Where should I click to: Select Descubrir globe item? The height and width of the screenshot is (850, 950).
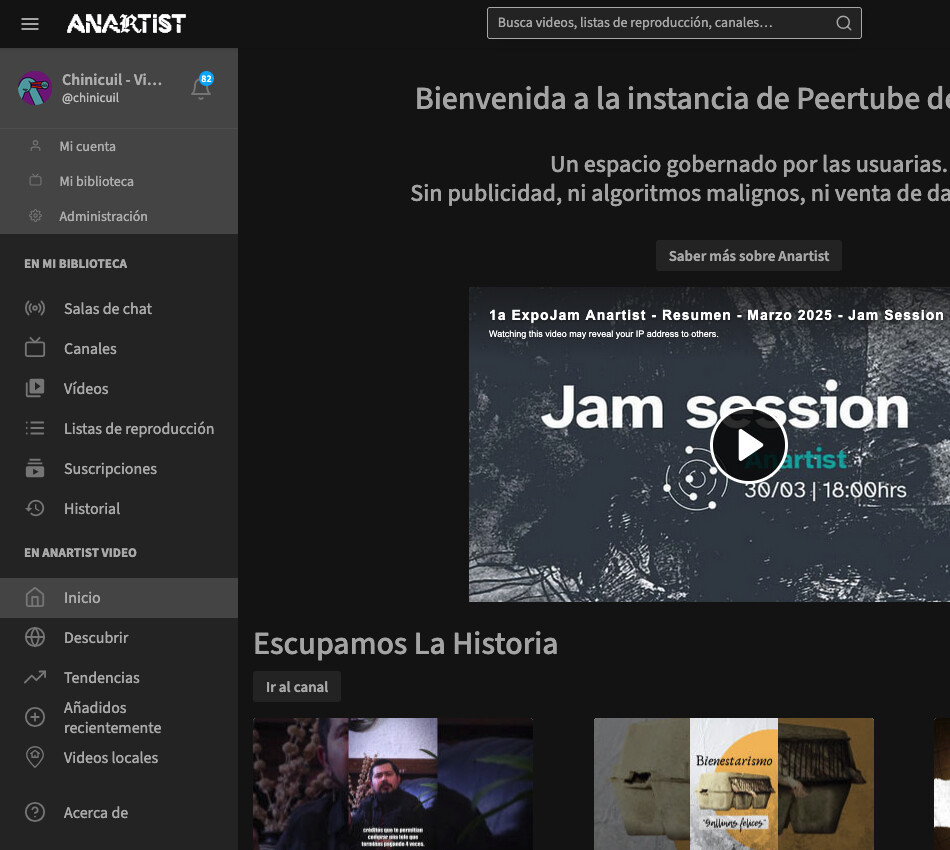[x=35, y=638]
